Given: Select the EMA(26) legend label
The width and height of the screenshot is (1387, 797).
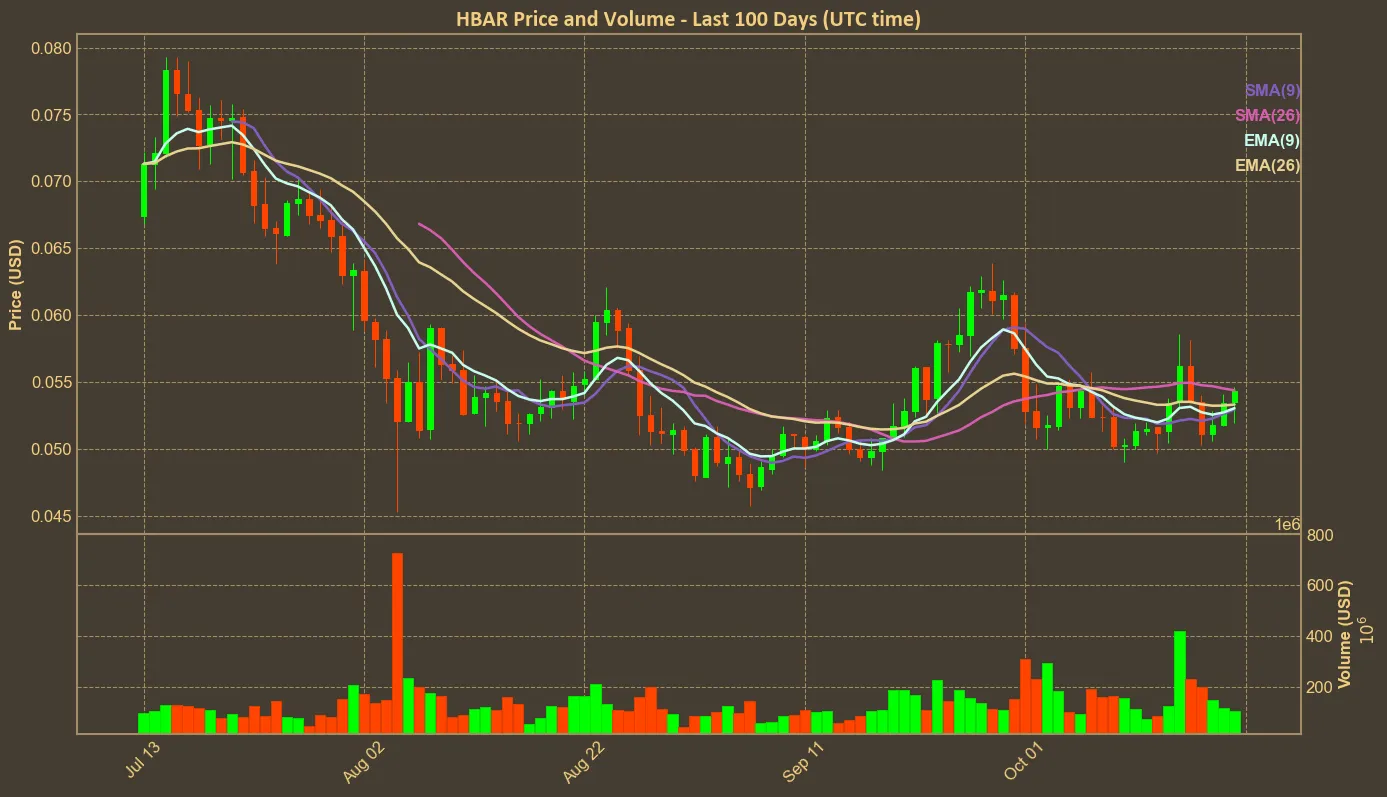Looking at the screenshot, I should [1268, 166].
